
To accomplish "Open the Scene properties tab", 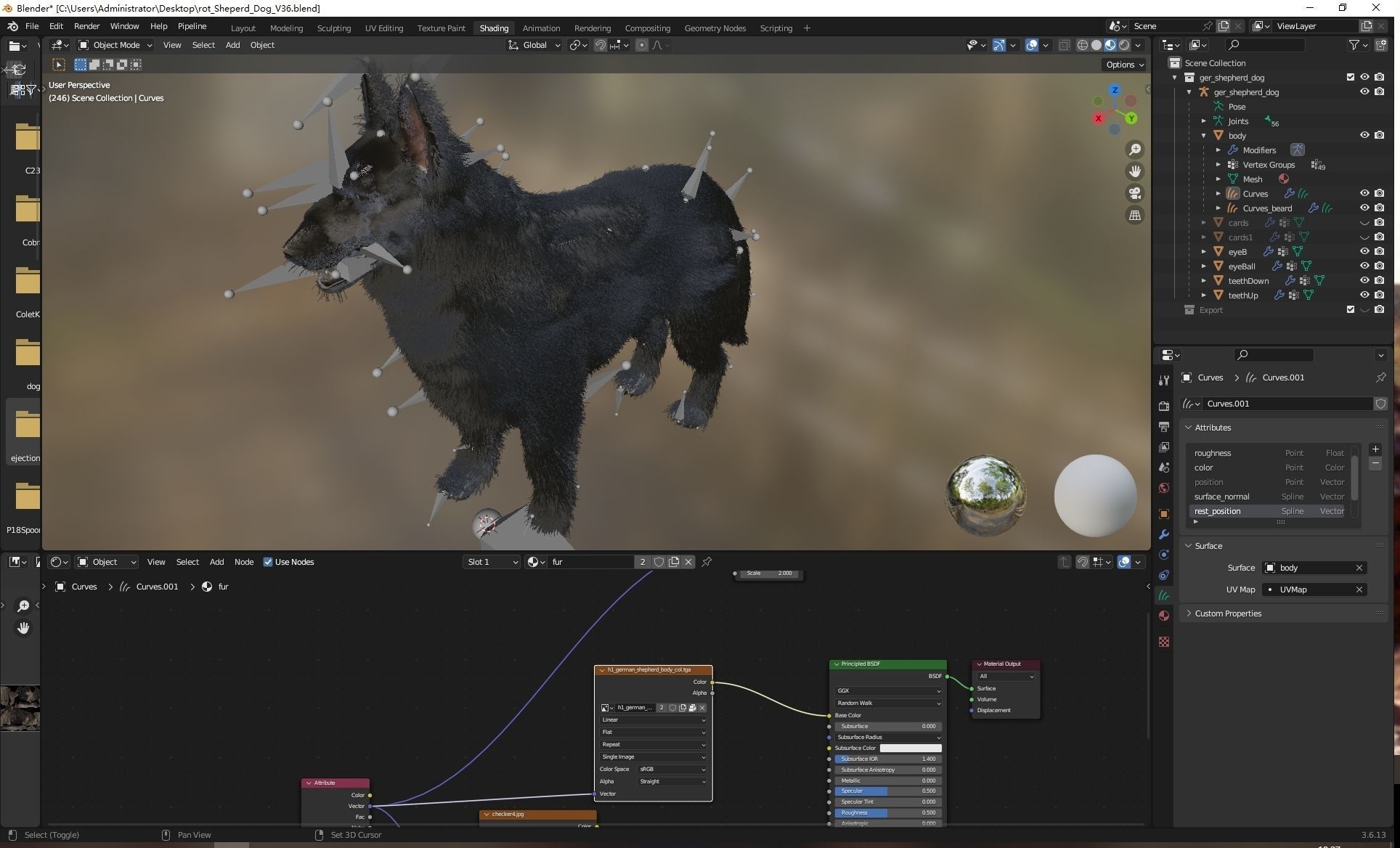I will [1164, 467].
